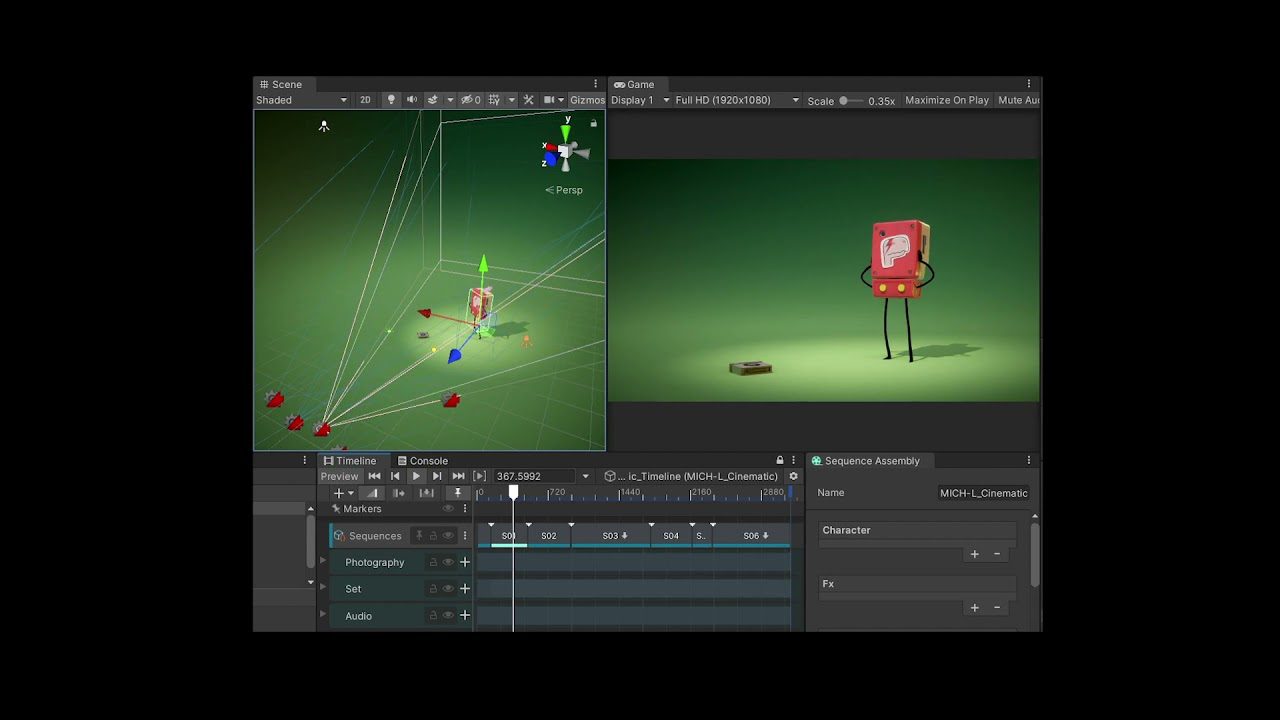
Task: Open the Timeline settings gear
Action: (794, 476)
